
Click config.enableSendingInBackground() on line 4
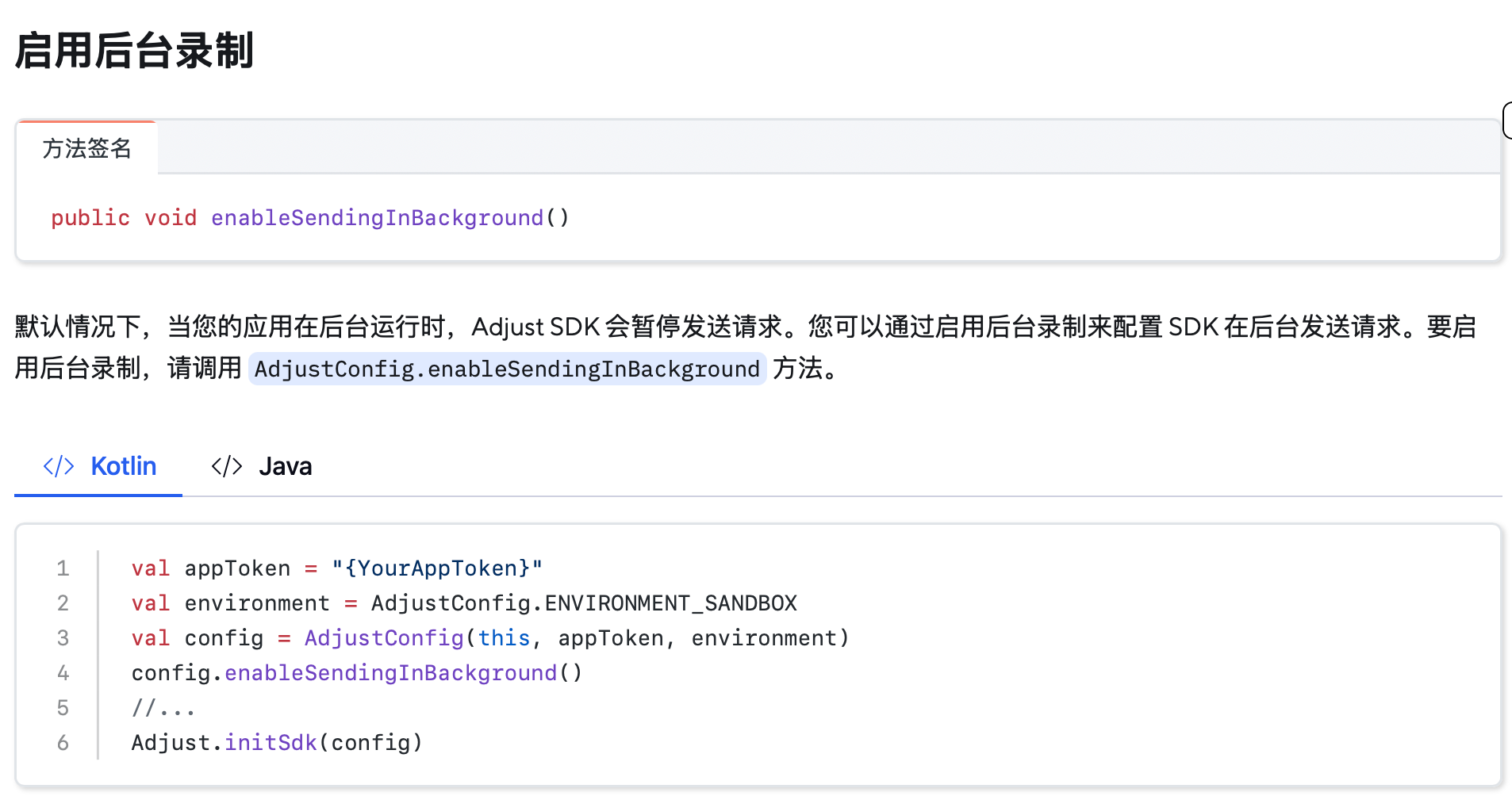point(357,673)
